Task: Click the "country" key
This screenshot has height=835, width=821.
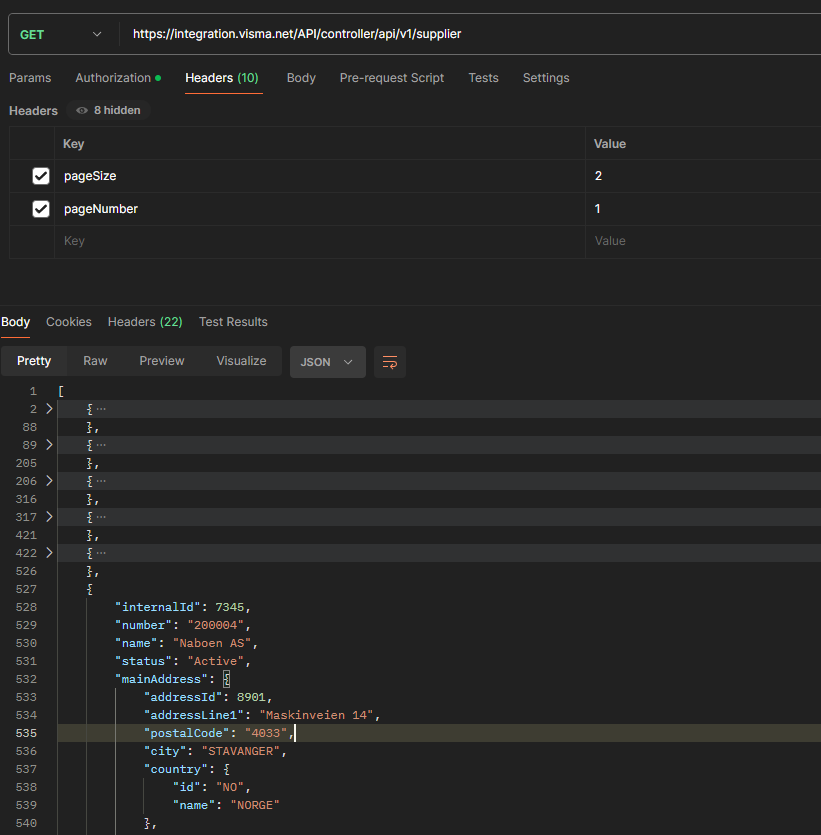Action: click(x=176, y=769)
